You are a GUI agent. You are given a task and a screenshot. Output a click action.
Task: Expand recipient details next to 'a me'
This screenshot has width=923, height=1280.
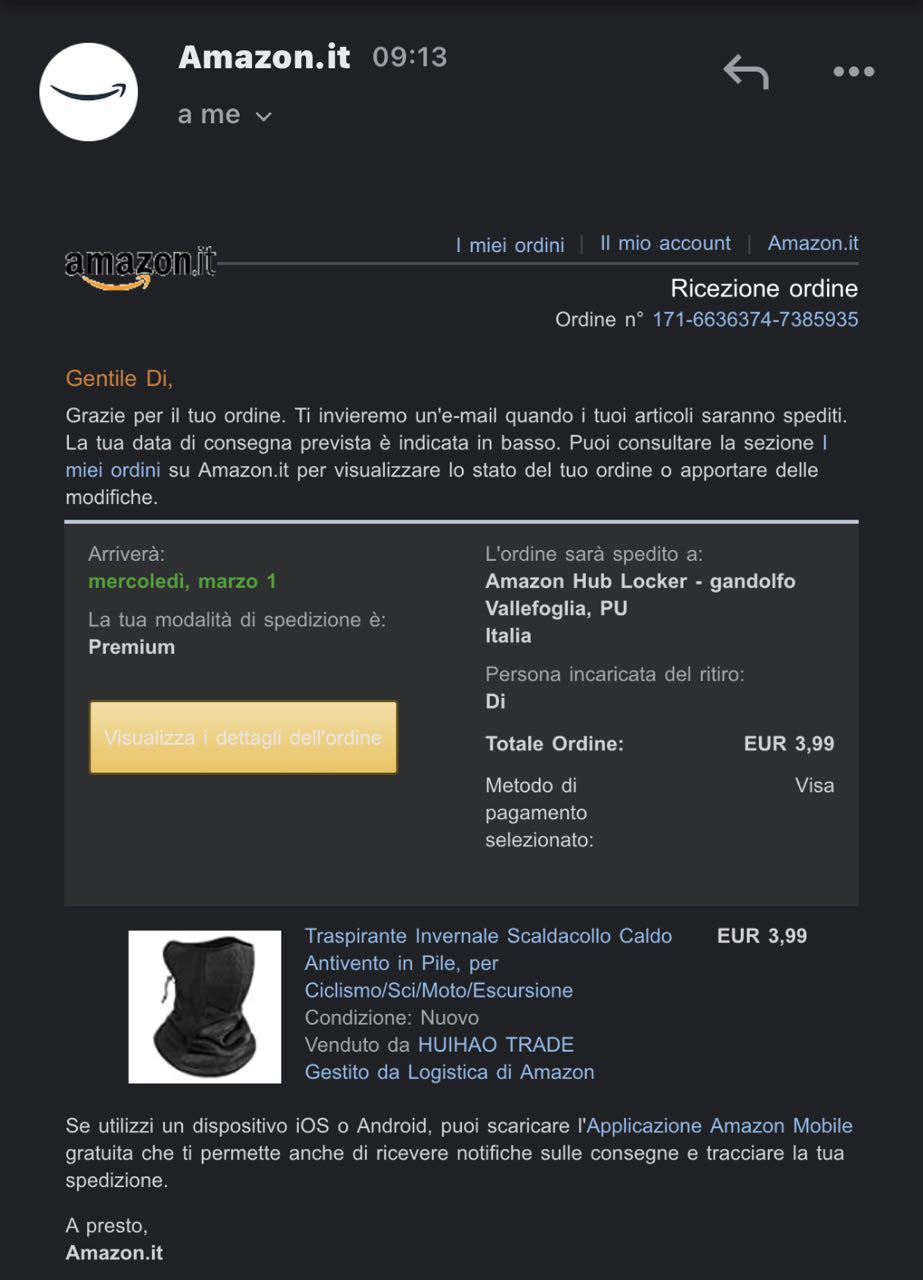pyautogui.click(x=264, y=117)
